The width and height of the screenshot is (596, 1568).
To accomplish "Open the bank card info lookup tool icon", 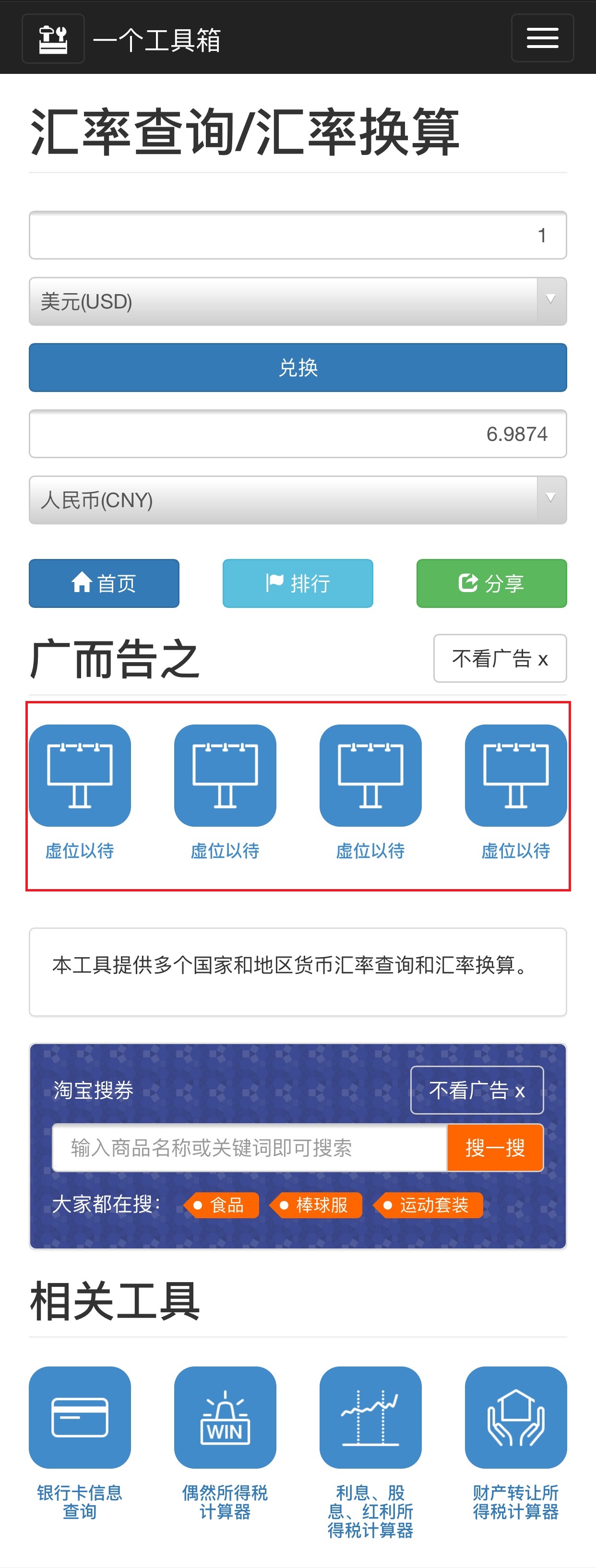I will [x=80, y=1417].
